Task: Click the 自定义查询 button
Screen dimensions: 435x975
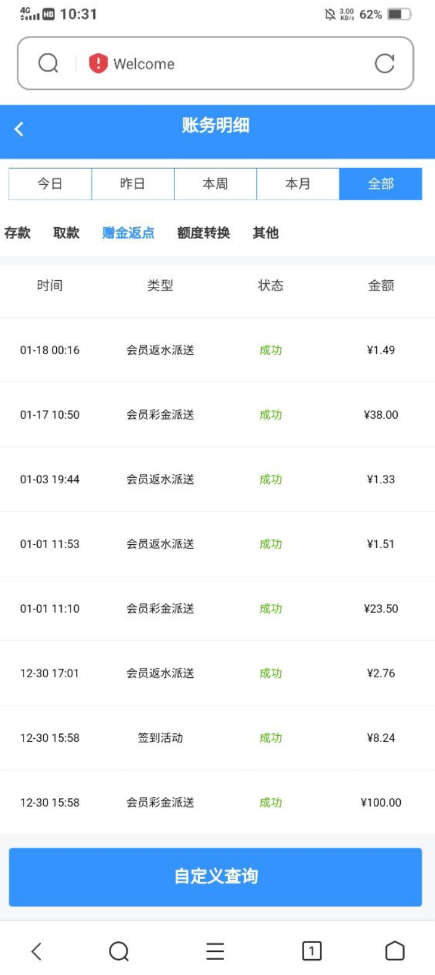Action: 215,877
